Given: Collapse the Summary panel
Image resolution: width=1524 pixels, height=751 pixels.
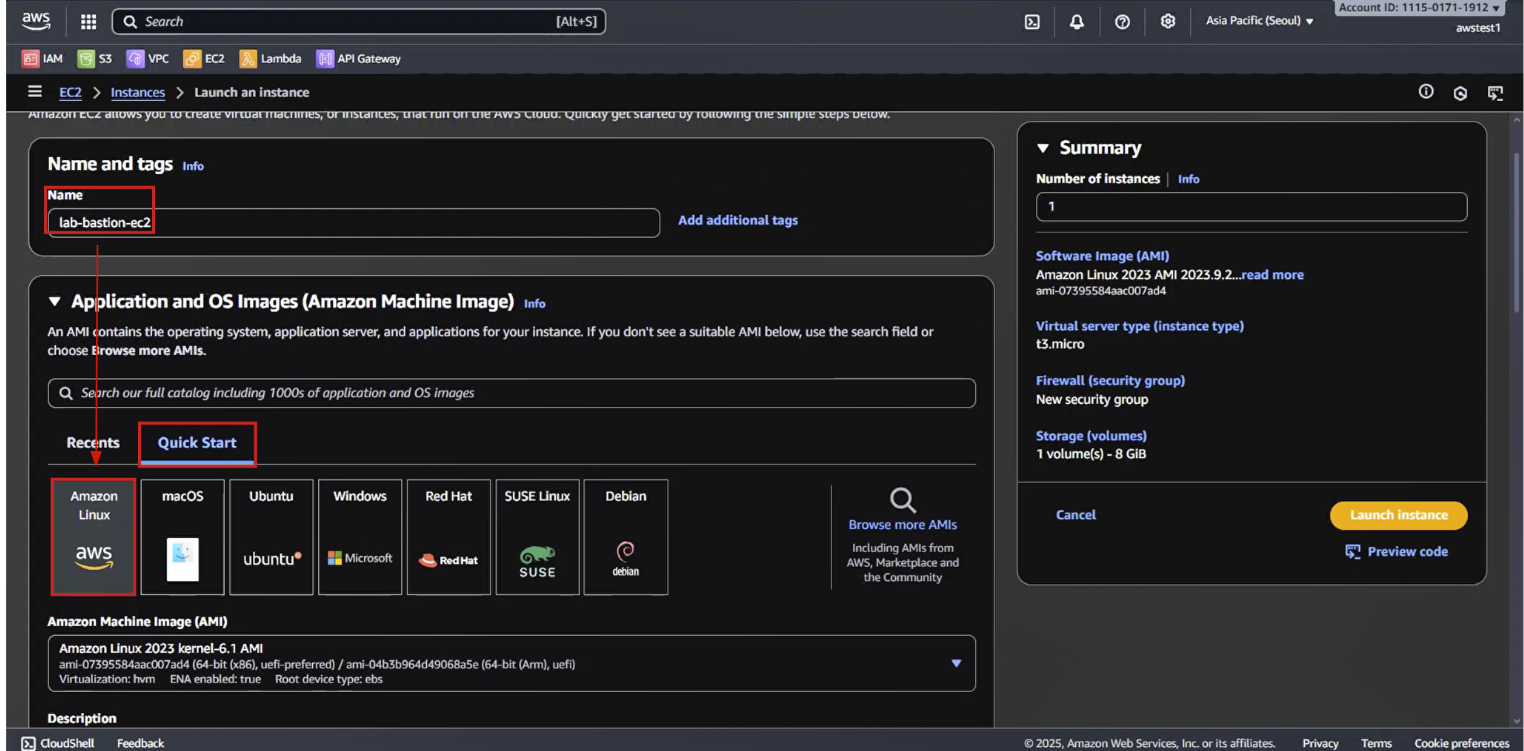Looking at the screenshot, I should [x=1043, y=148].
